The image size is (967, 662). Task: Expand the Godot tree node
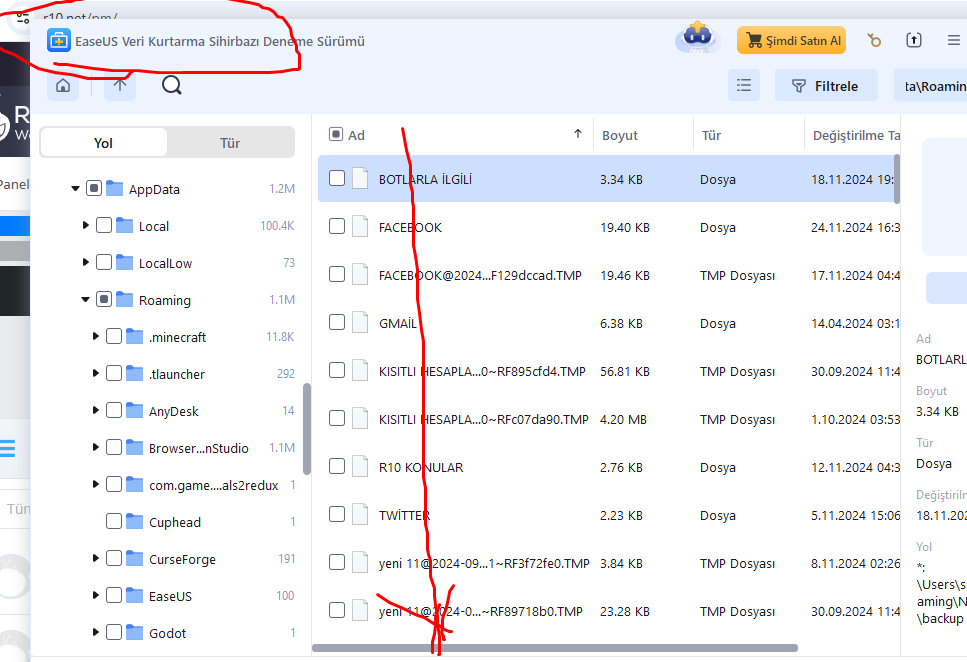(96, 632)
